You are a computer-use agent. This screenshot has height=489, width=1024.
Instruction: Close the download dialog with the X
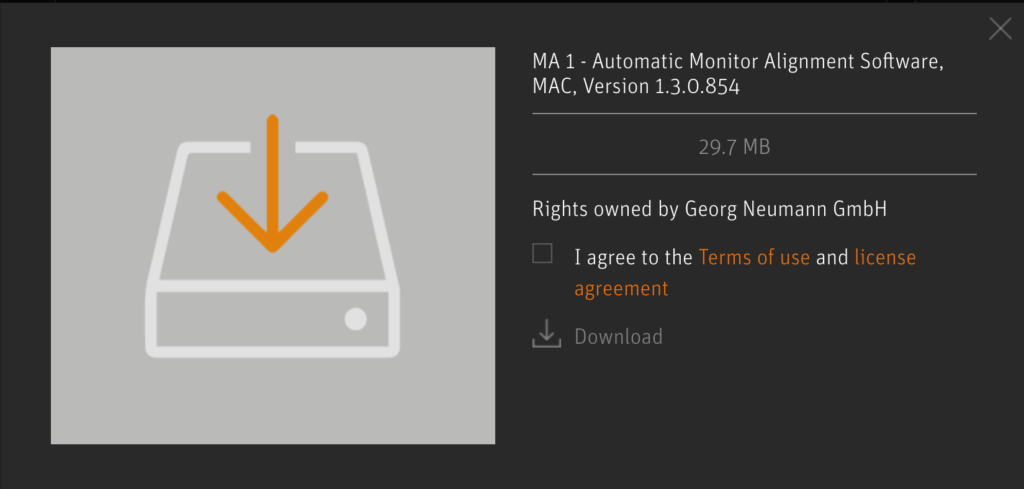(1000, 29)
